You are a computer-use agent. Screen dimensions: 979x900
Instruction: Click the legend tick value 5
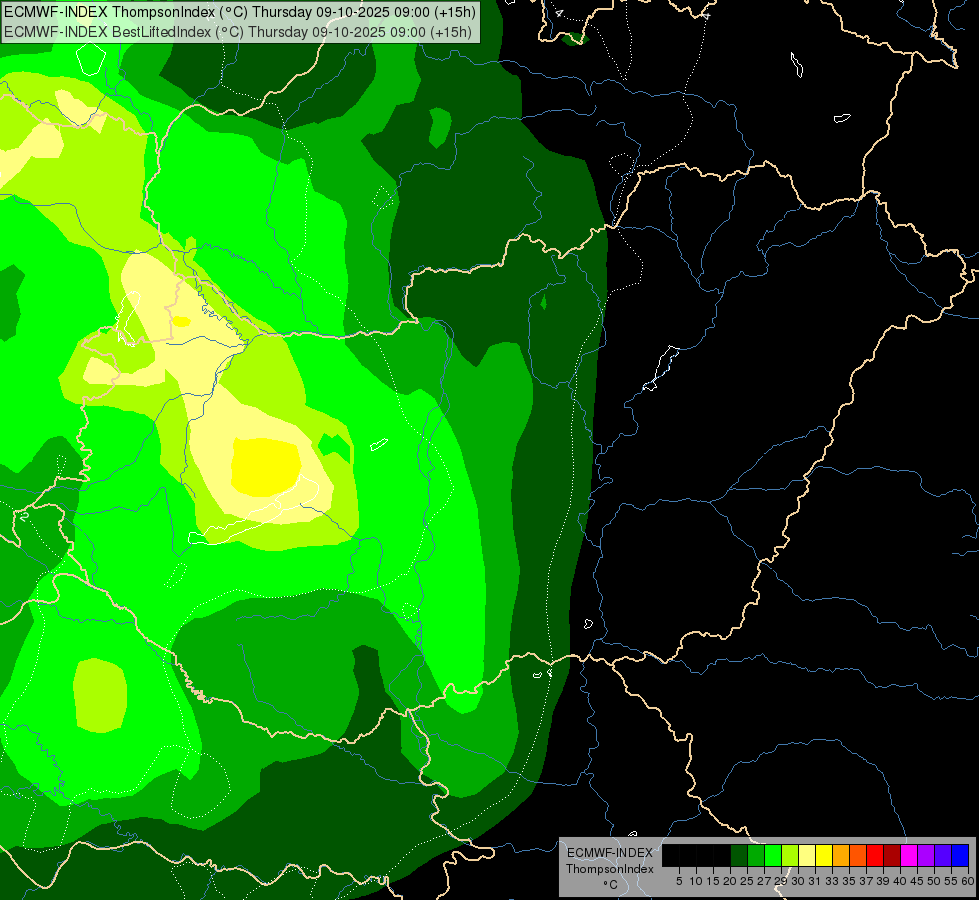click(x=679, y=881)
